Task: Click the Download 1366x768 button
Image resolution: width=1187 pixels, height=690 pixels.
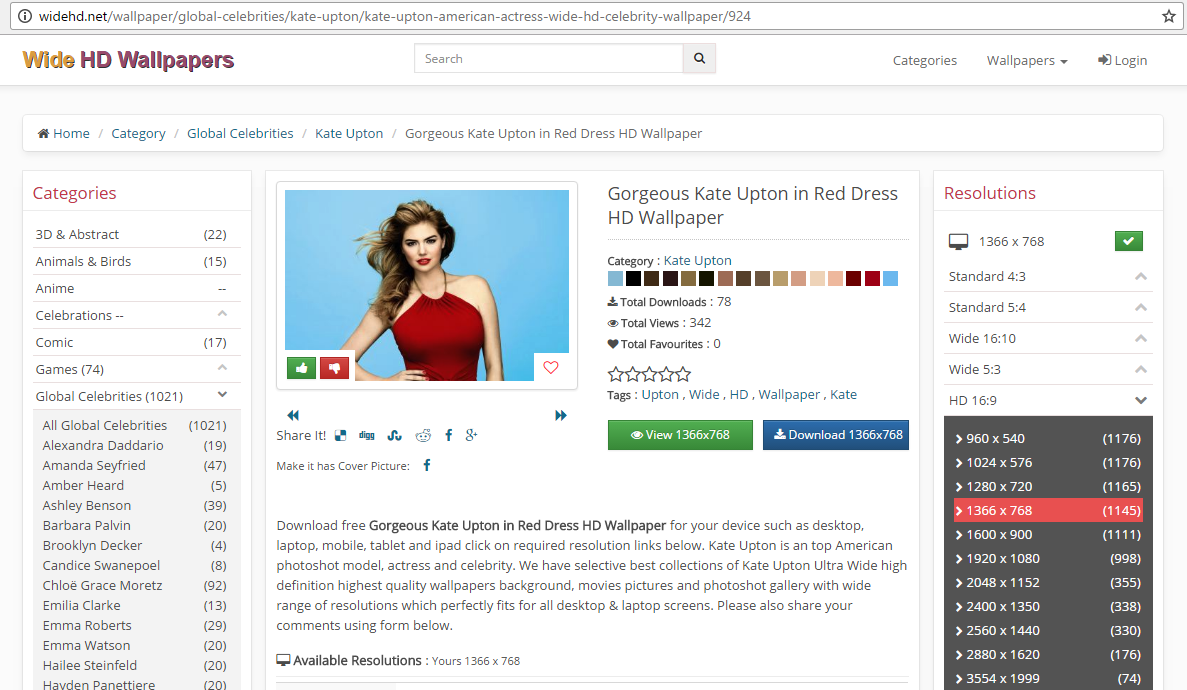Action: pyautogui.click(x=835, y=435)
